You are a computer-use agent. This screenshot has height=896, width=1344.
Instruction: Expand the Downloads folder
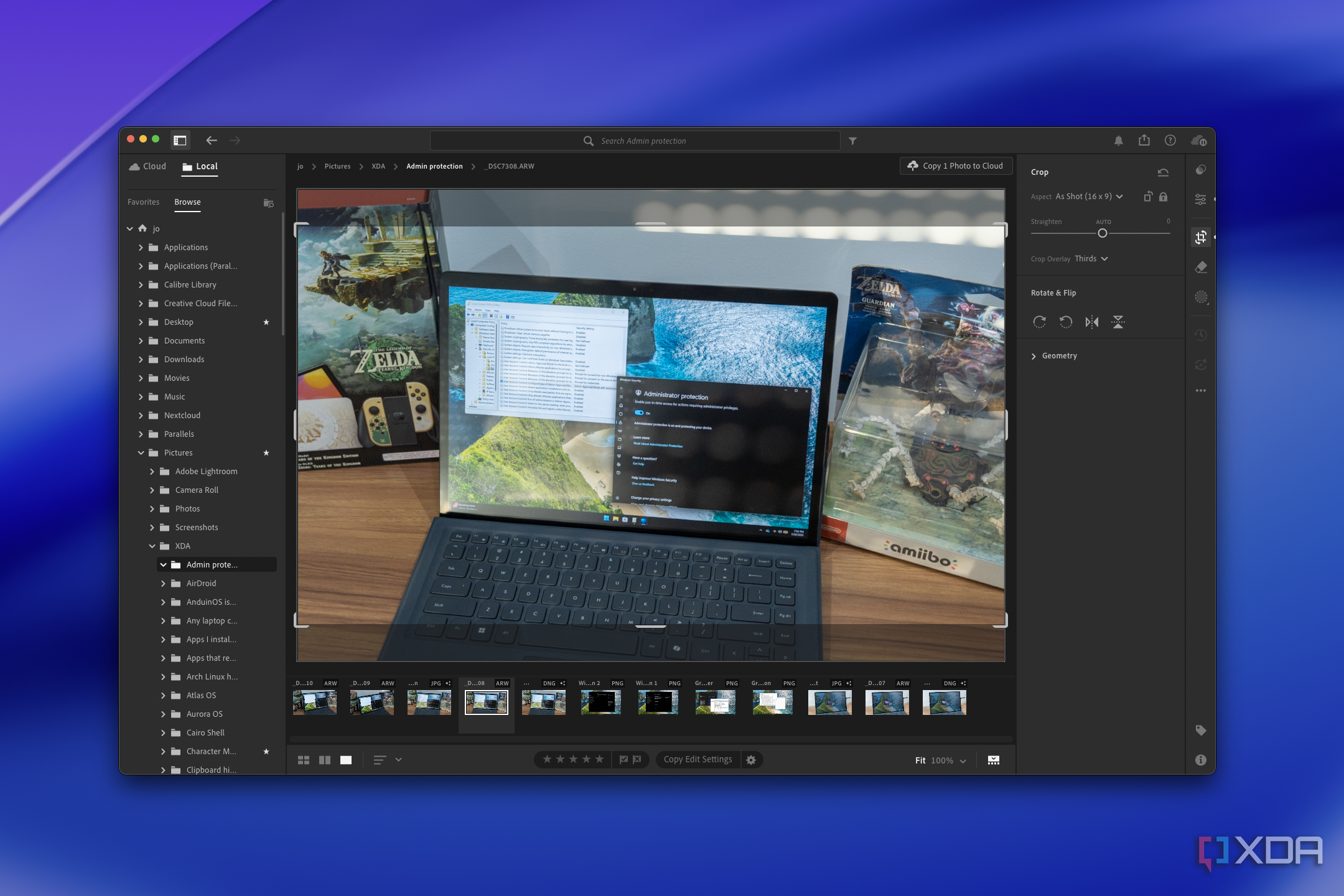[141, 360]
